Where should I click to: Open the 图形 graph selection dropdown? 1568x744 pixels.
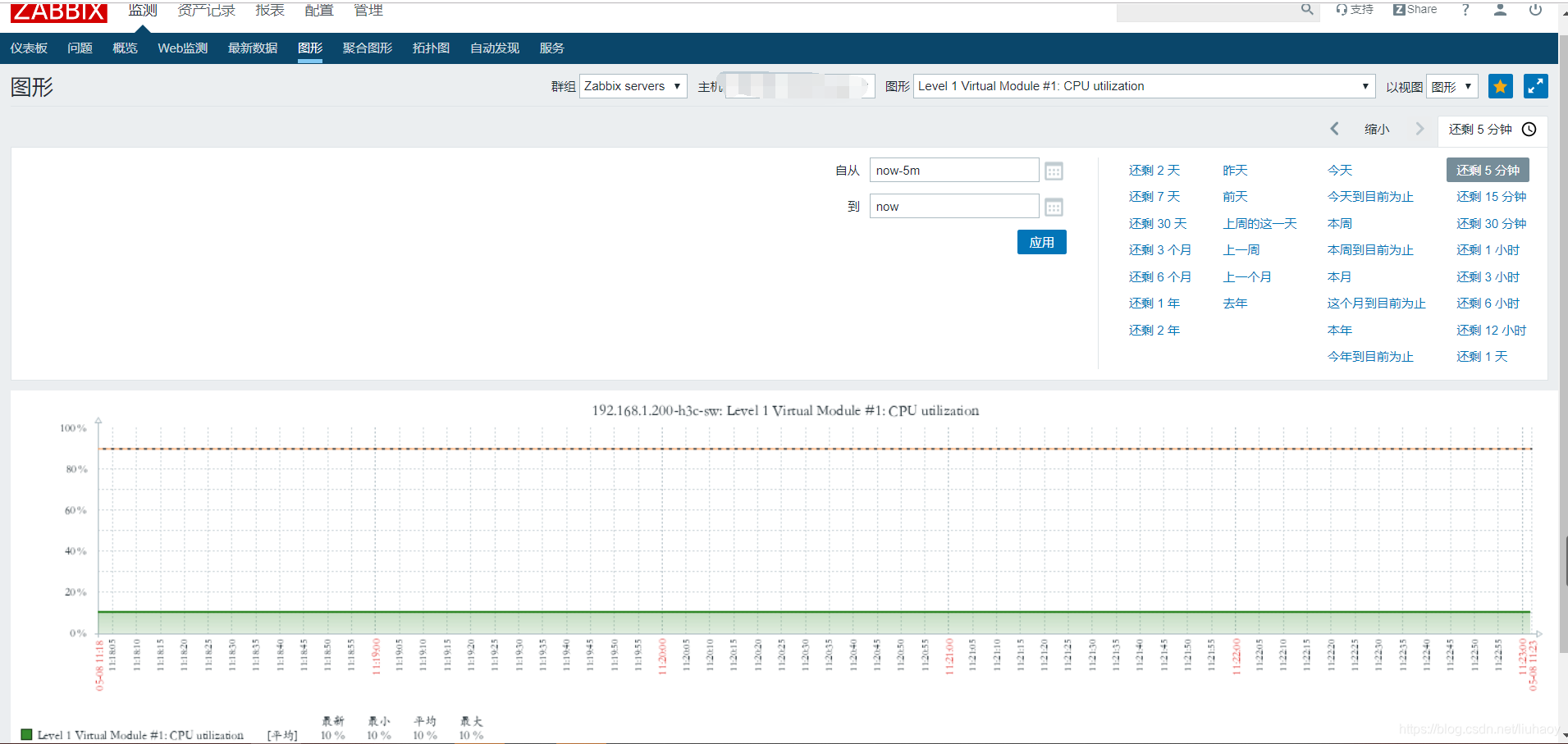click(1144, 86)
